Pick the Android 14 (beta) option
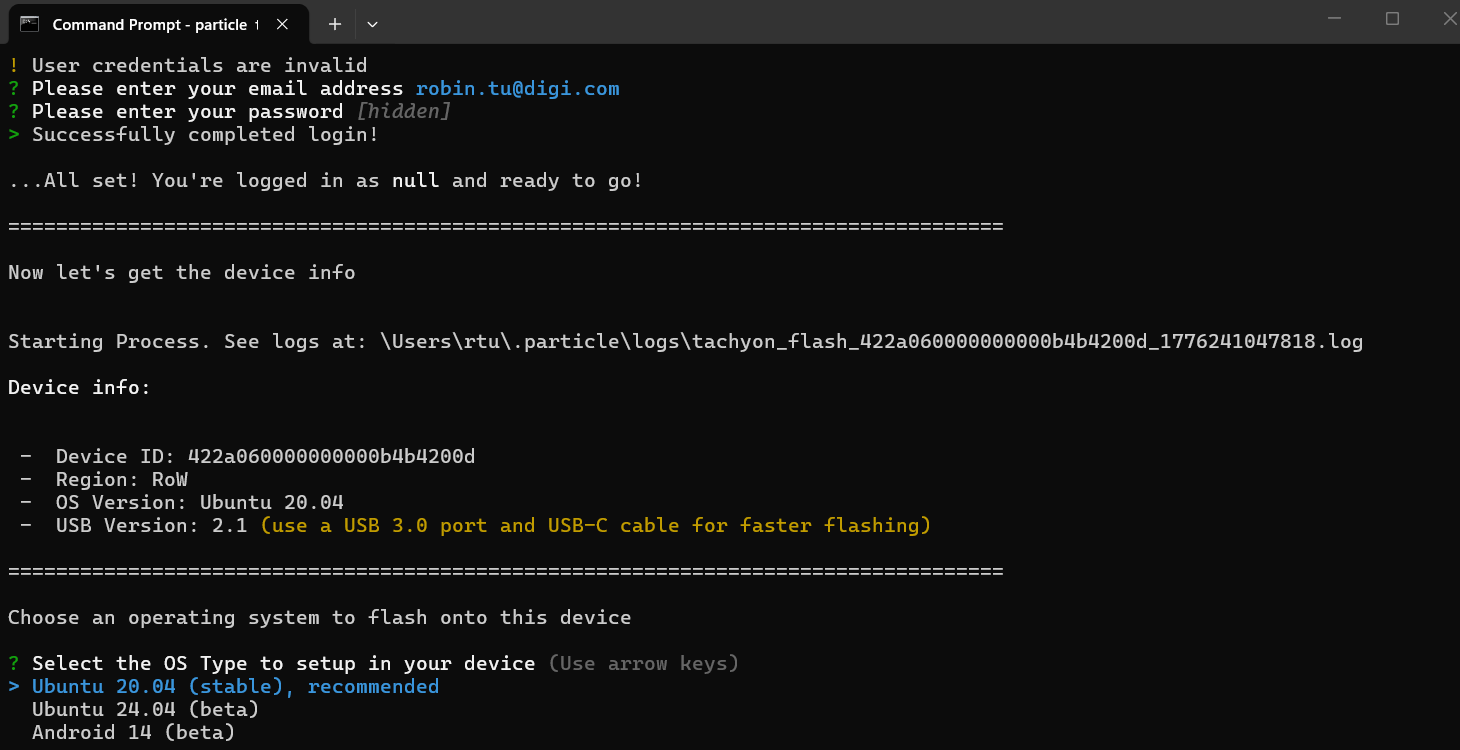 133,732
